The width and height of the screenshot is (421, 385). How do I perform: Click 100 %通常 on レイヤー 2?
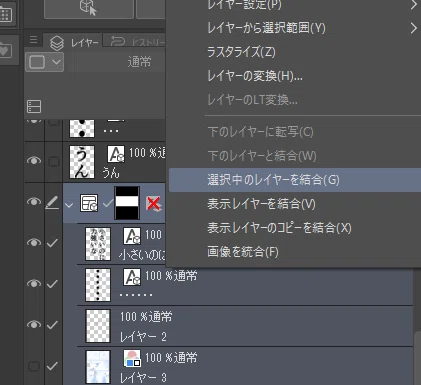pos(146,317)
